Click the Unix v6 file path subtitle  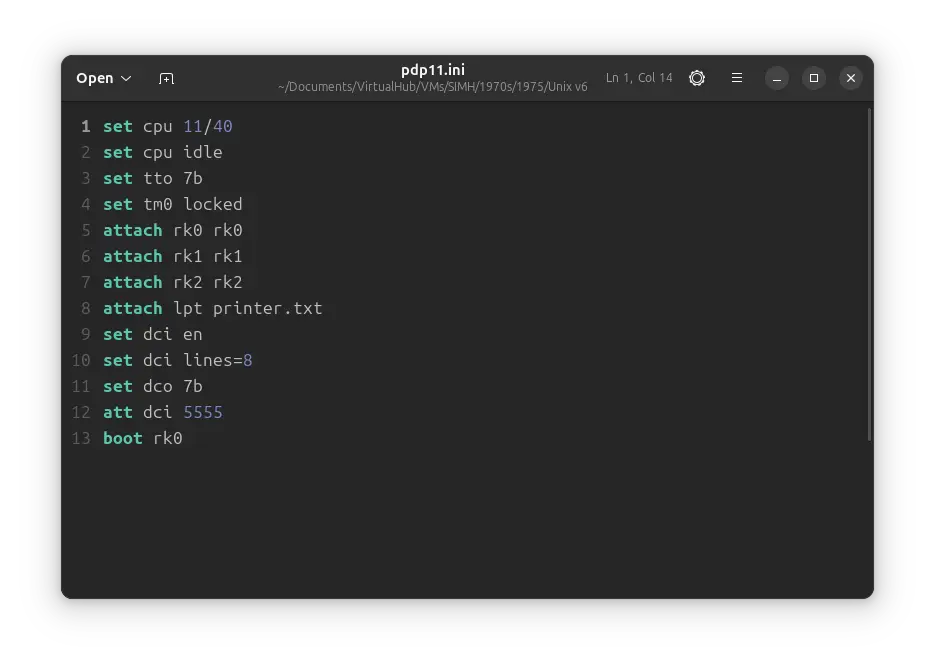click(432, 87)
